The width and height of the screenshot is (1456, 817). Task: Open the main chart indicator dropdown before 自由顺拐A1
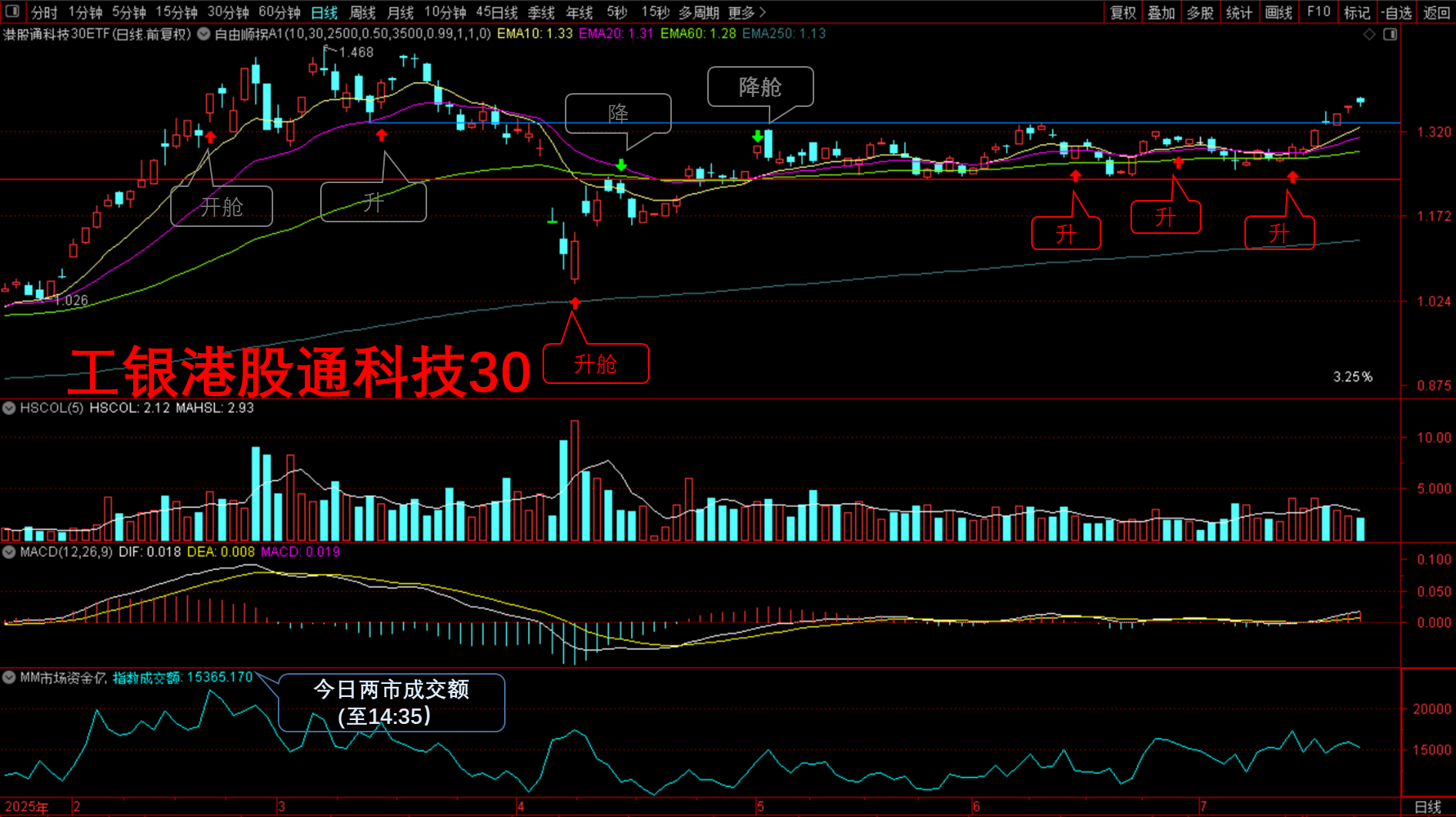[x=204, y=34]
